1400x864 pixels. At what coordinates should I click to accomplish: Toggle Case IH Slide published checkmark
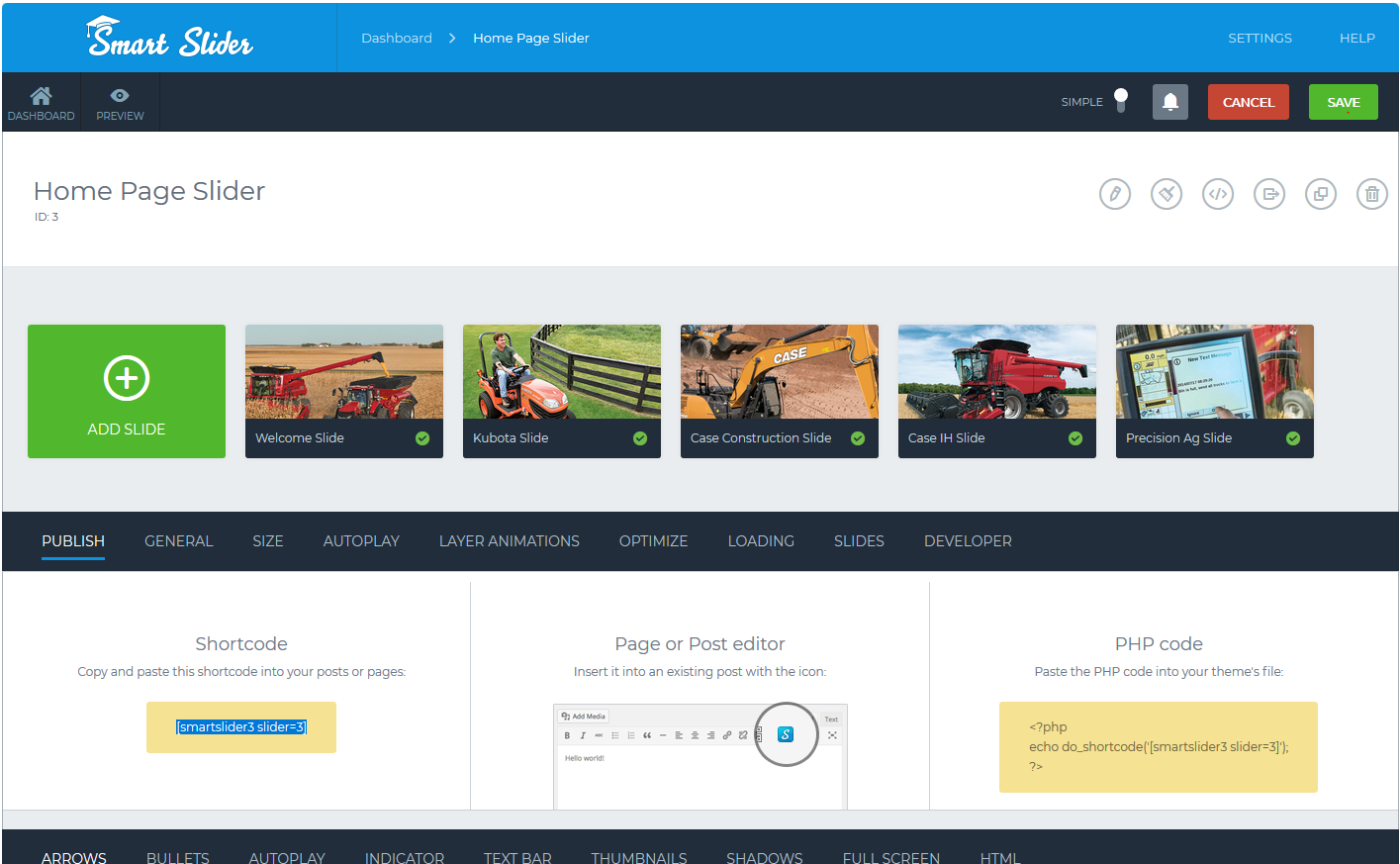click(x=1075, y=438)
